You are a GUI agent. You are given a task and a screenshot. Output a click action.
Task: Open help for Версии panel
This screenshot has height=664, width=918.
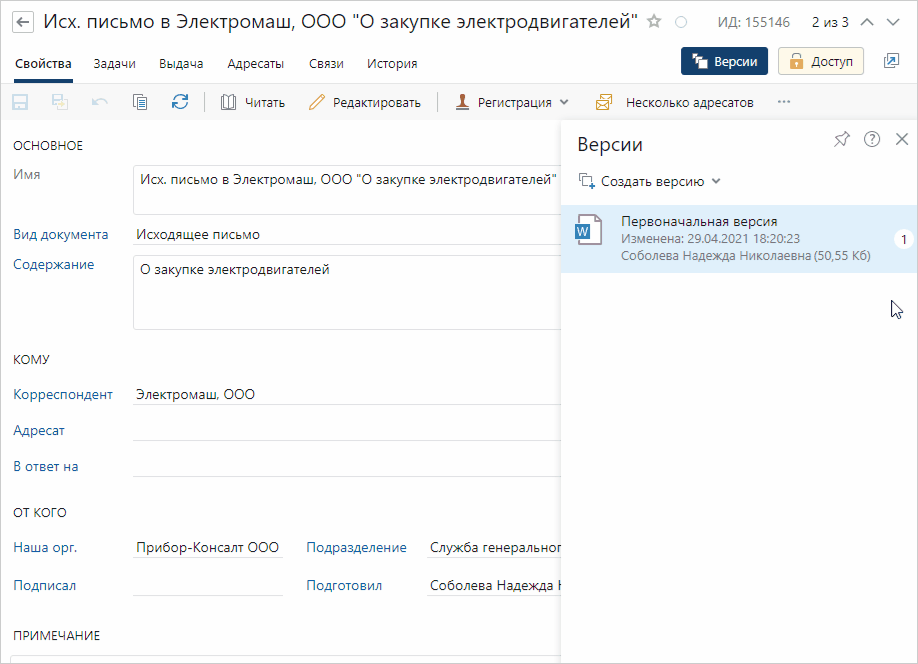point(872,140)
